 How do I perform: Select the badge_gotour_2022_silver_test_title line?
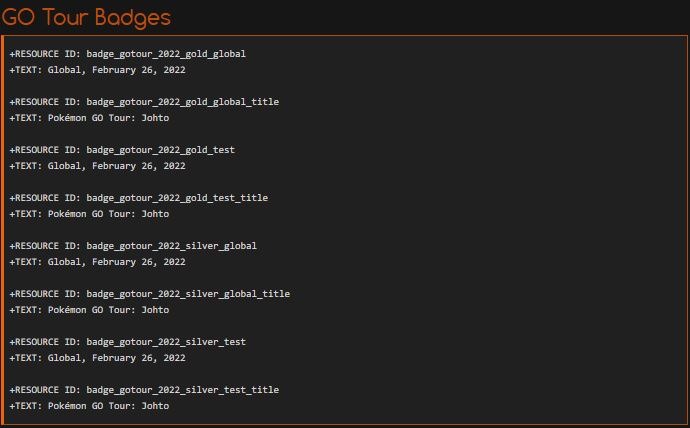point(144,390)
